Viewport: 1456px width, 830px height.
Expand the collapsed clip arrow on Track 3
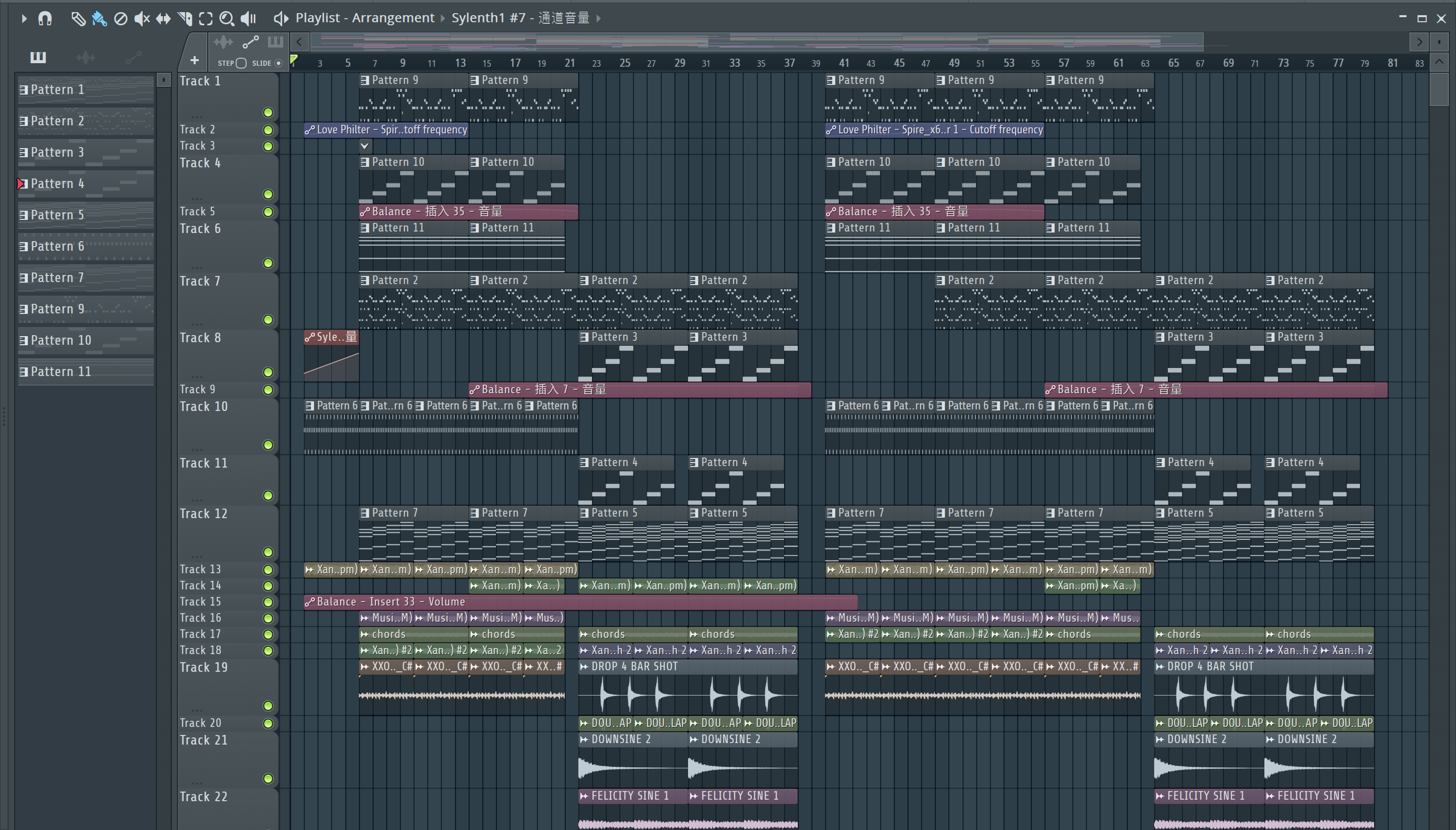365,146
